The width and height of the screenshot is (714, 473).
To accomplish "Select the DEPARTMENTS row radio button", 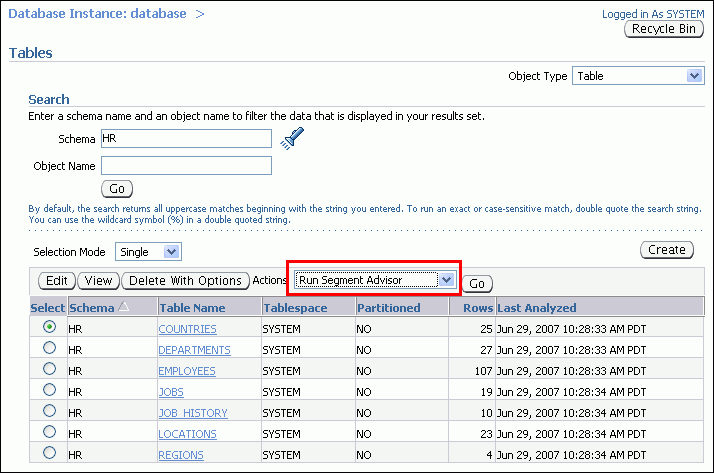I will 49,348.
